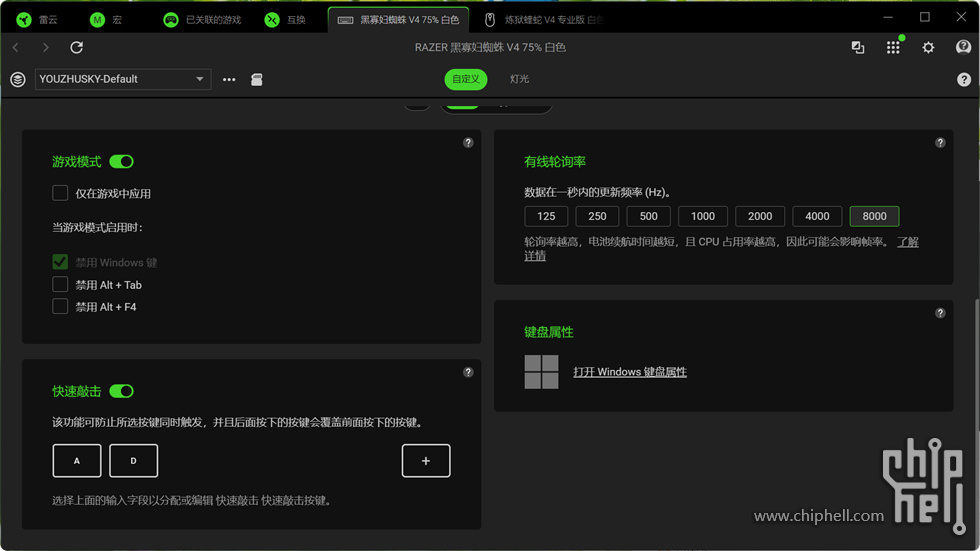The width and height of the screenshot is (980, 551).
Task: Click the profile layers icon
Action: click(x=18, y=79)
